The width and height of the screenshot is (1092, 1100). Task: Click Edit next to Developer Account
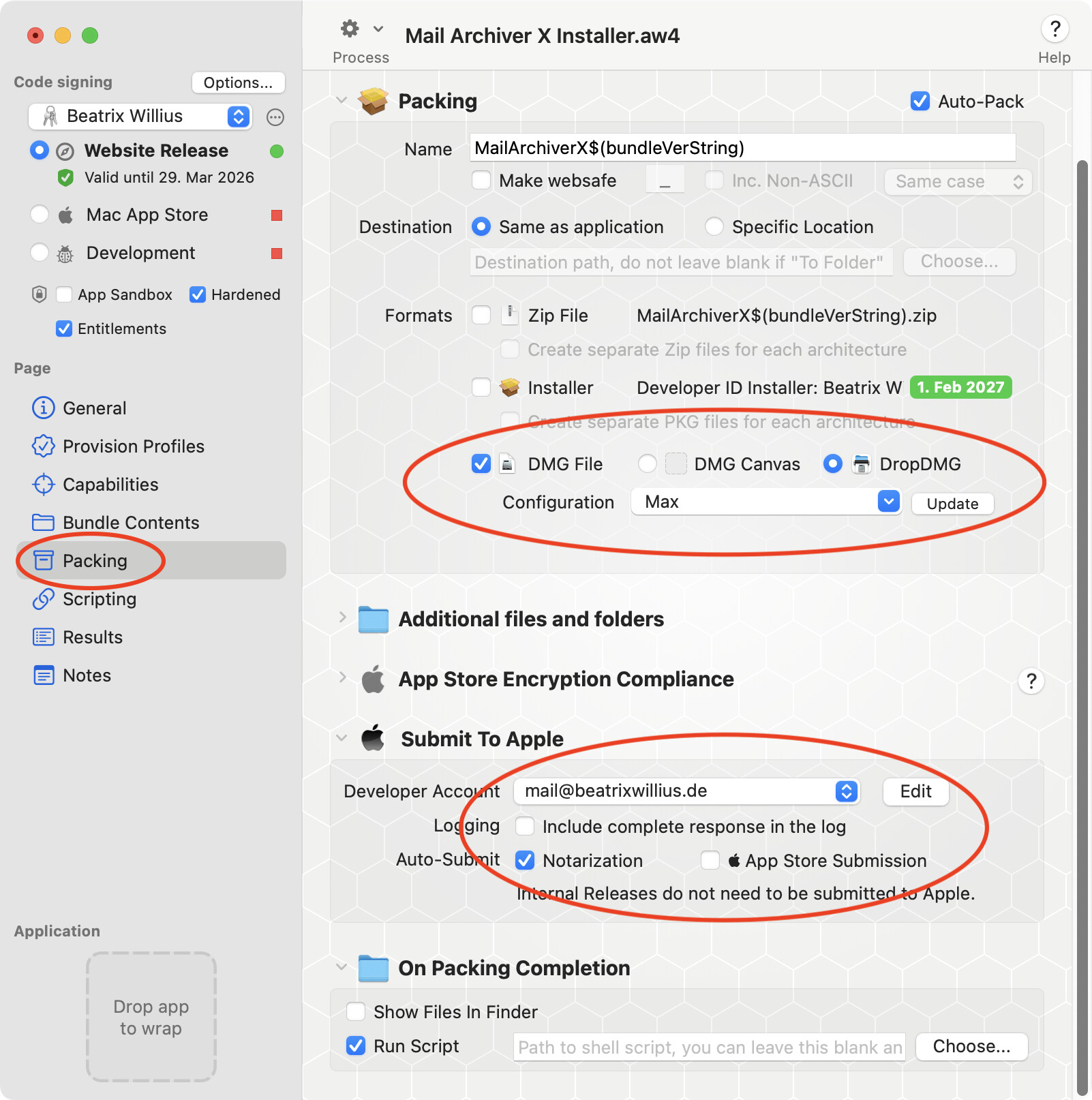coord(915,791)
